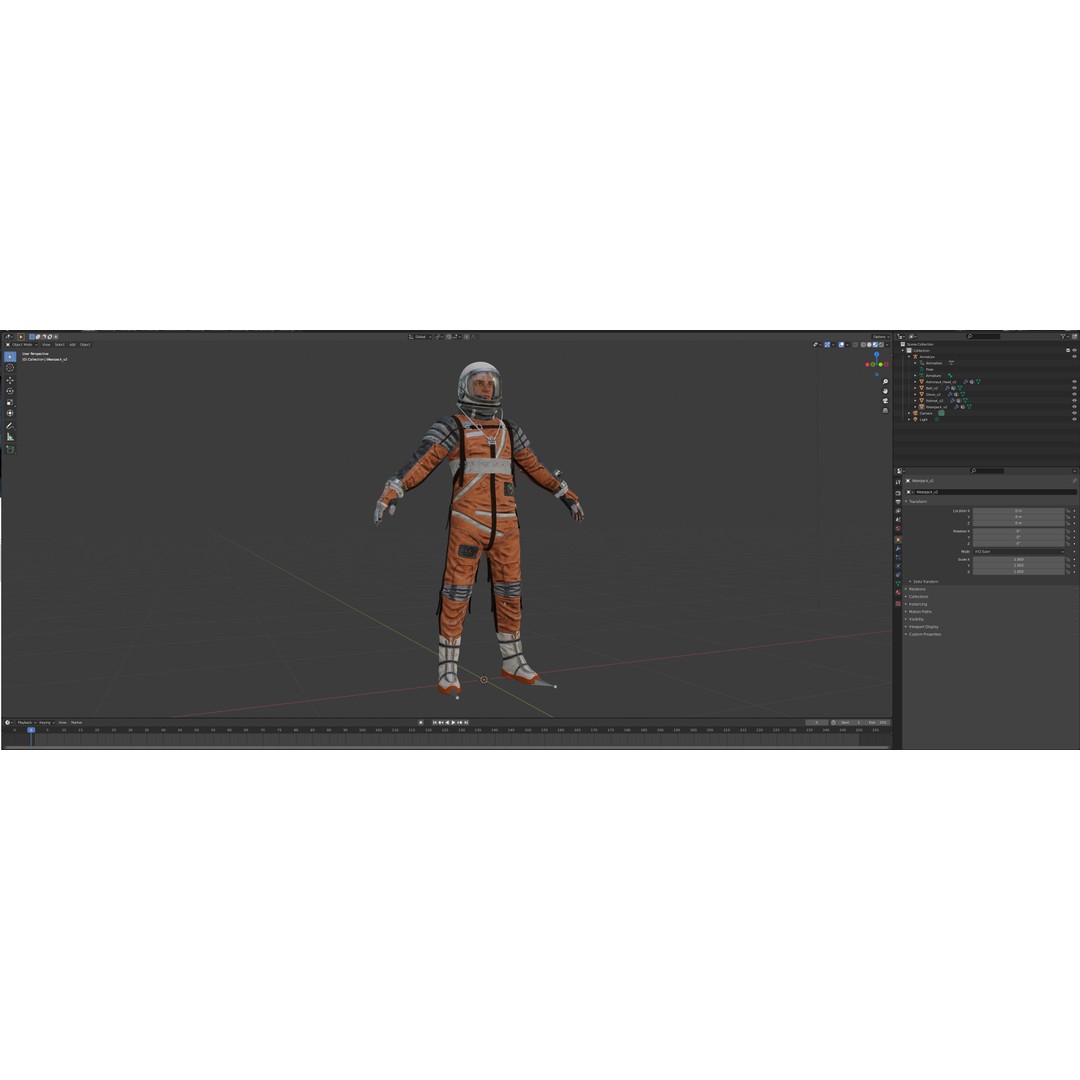
Task: Open the Global transform orientation dropdown
Action: [x=420, y=337]
